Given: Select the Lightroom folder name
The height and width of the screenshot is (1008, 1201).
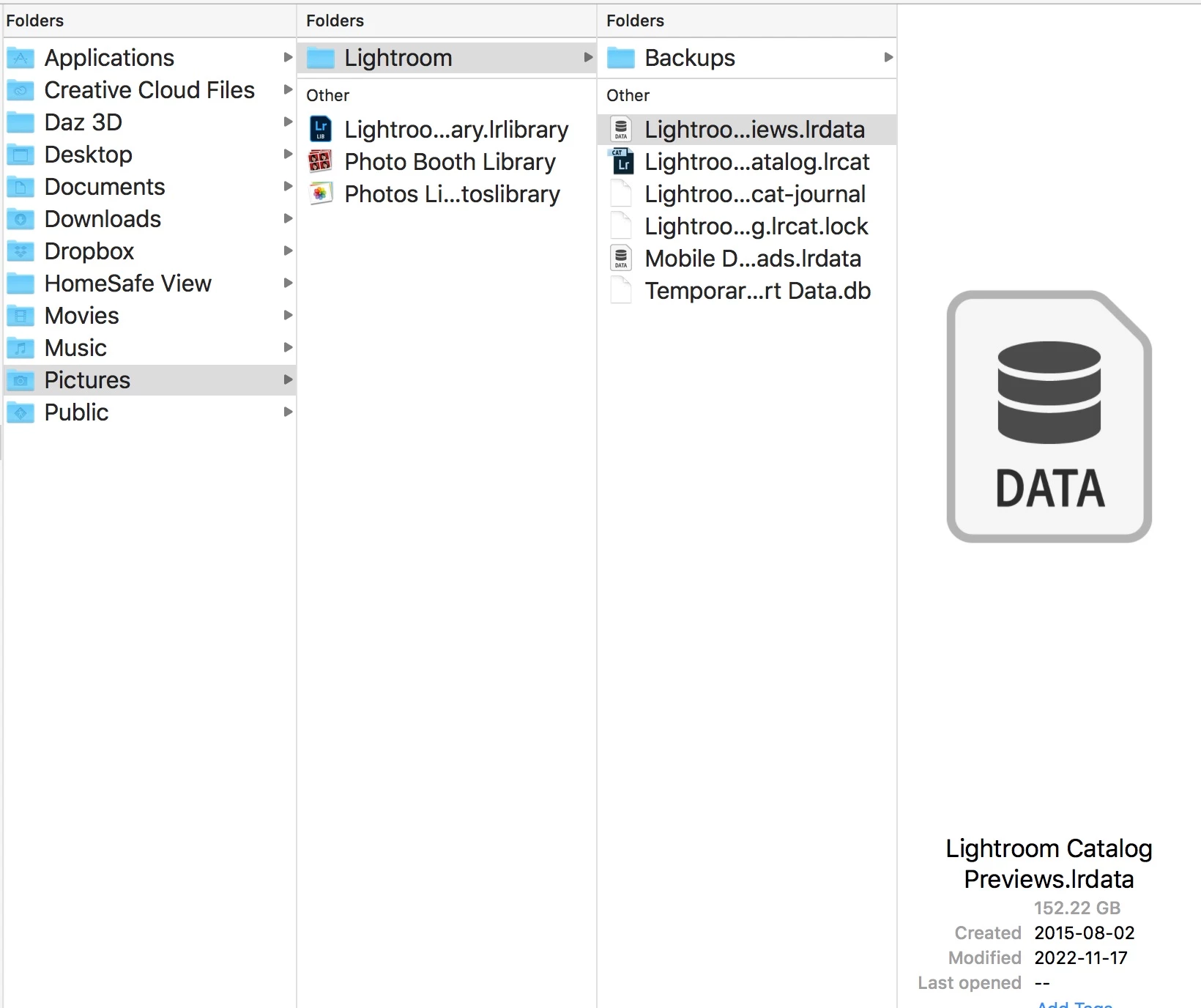Looking at the screenshot, I should 398,58.
